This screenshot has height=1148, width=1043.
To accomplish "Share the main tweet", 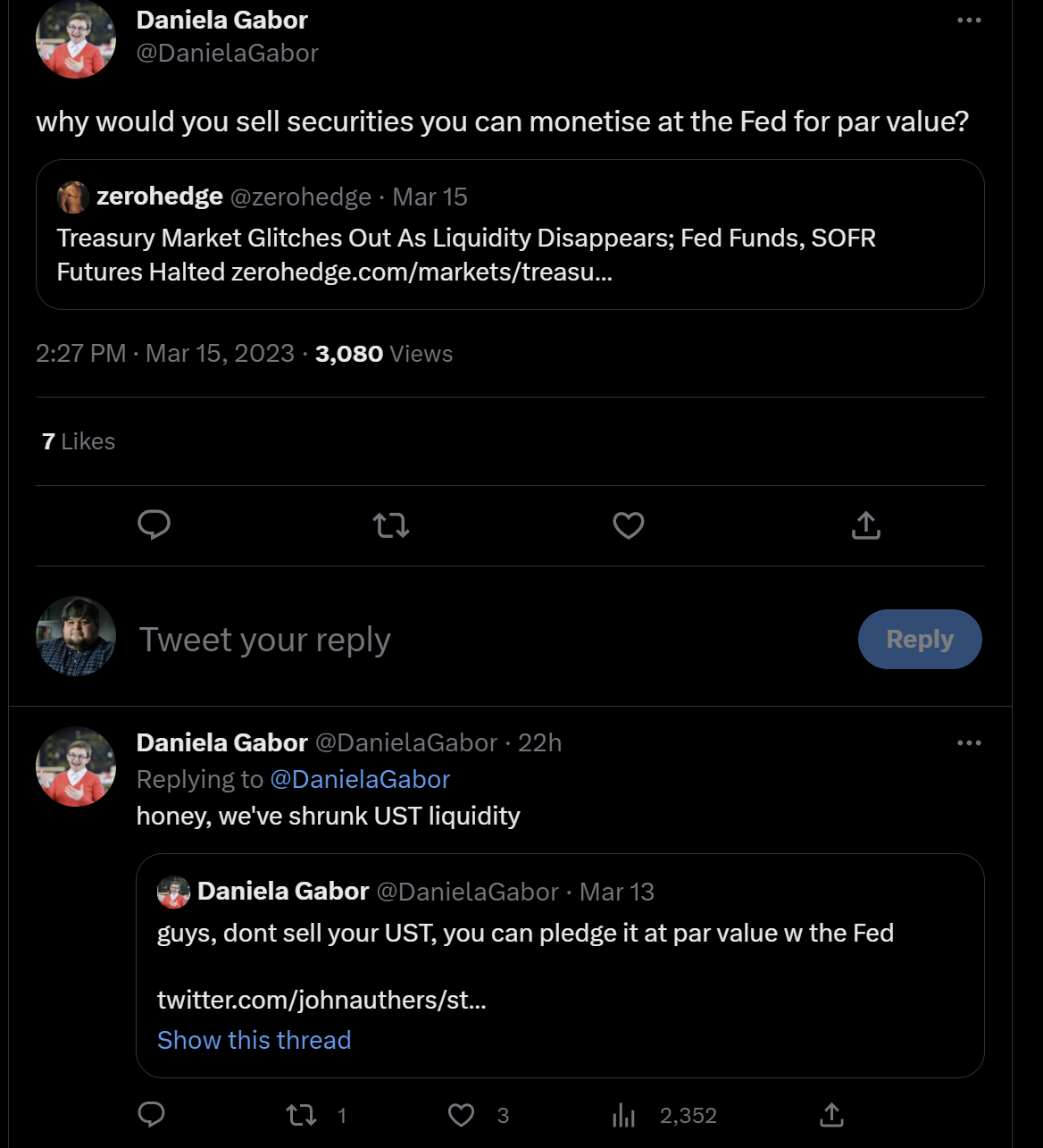I will (x=866, y=525).
